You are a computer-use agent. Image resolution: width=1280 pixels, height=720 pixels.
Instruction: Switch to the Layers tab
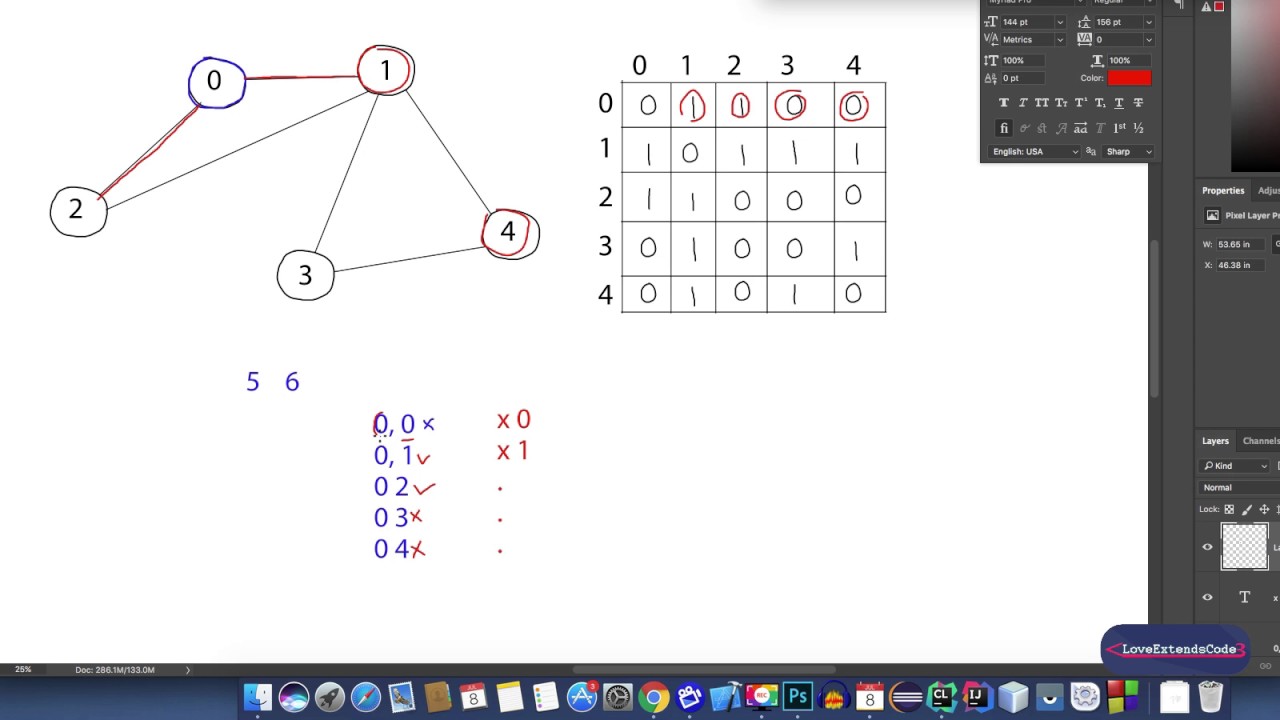(1215, 441)
